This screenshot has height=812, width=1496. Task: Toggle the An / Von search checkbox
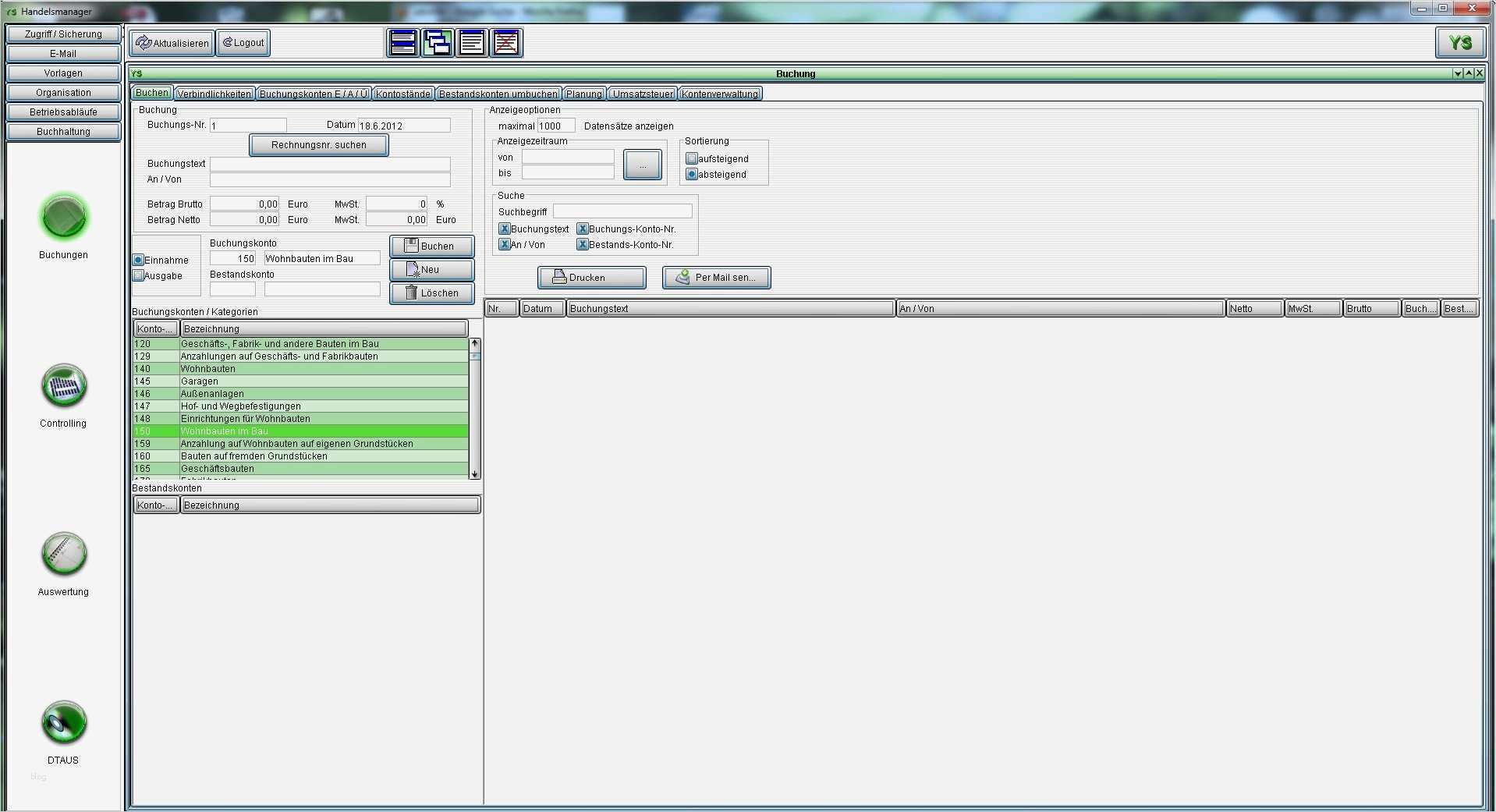point(505,244)
